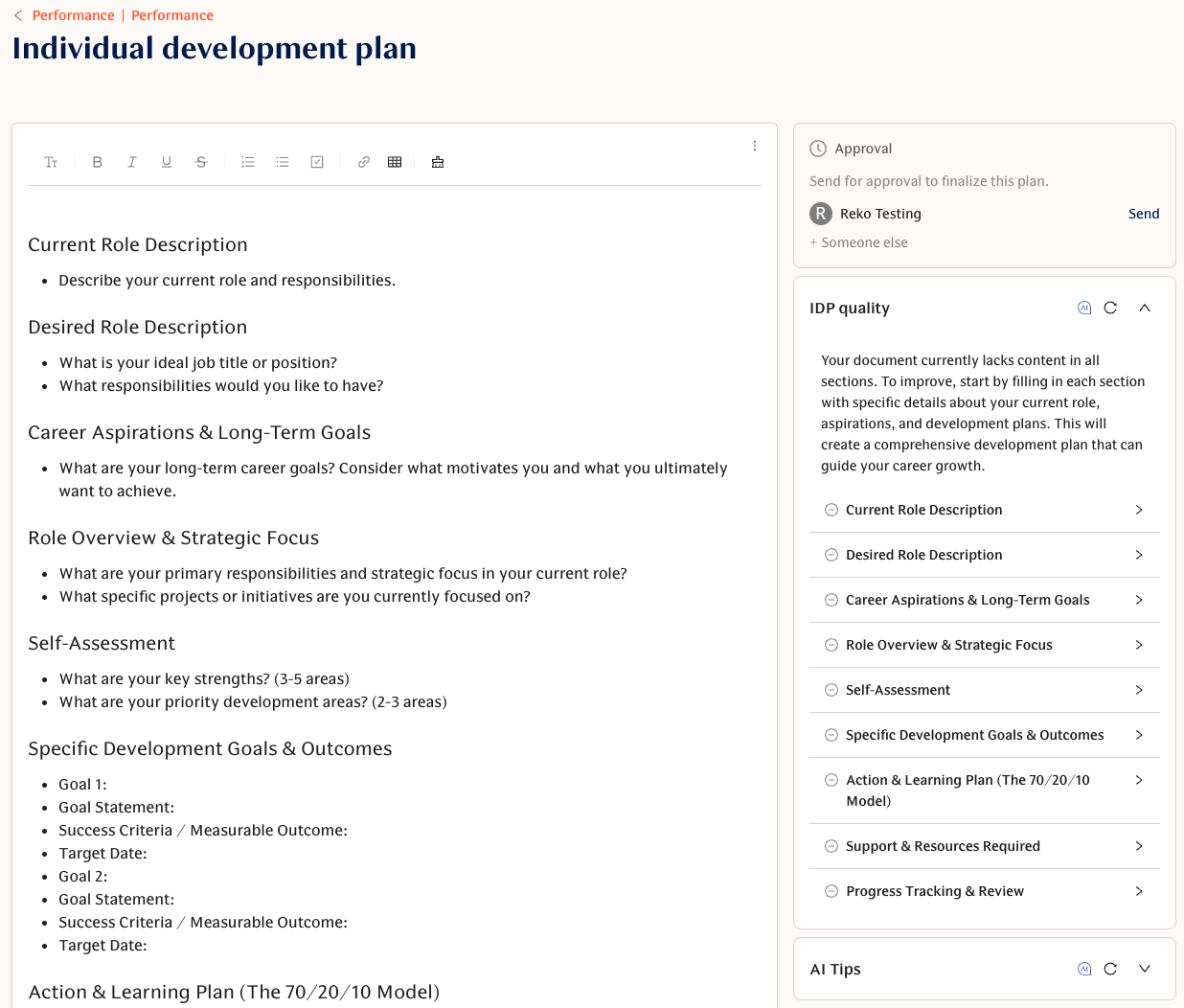
Task: Open AI assistant on the IDP quality panel
Action: [x=1084, y=308]
